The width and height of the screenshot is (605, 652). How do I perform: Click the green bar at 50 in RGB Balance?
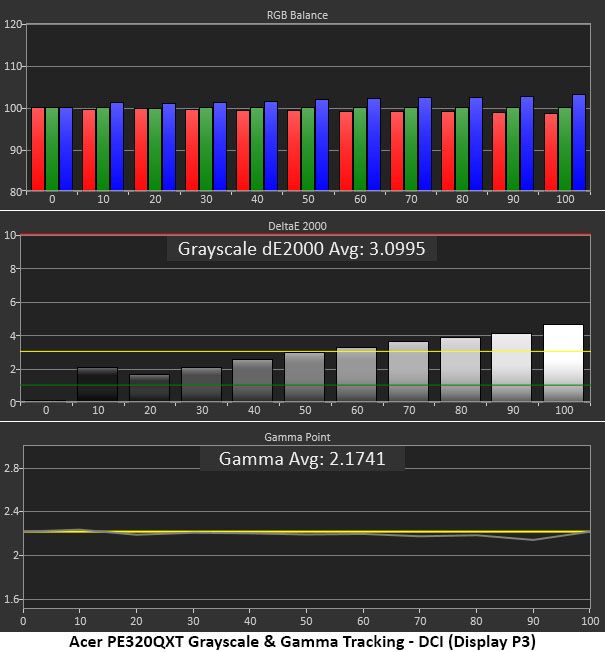[308, 149]
